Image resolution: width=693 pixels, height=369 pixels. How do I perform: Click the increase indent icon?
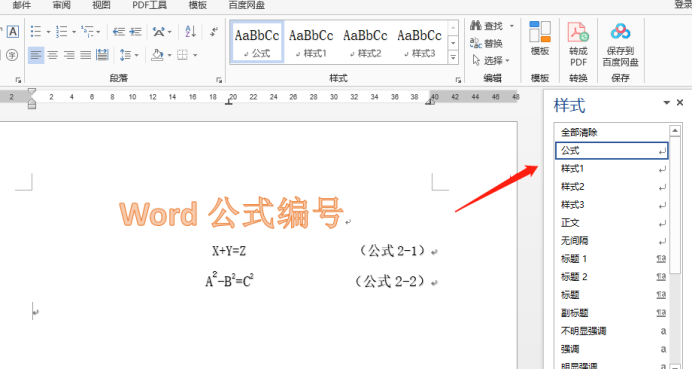click(135, 31)
